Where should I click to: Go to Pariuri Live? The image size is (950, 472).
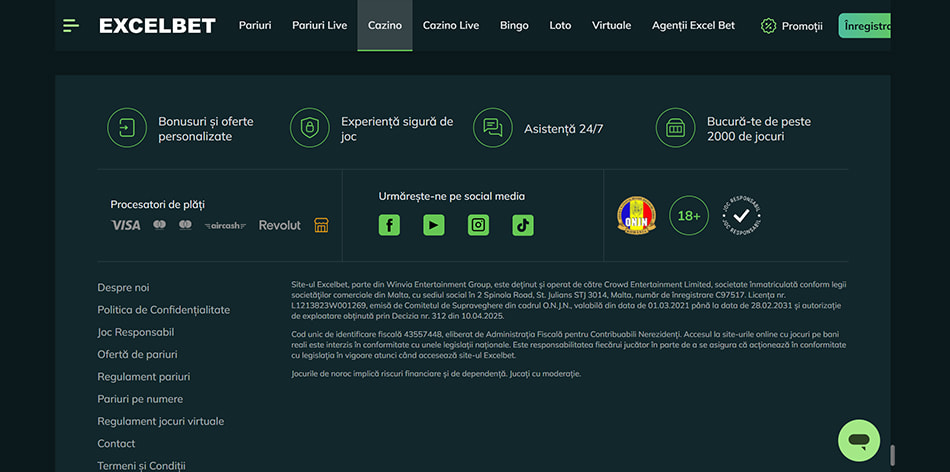click(x=320, y=25)
